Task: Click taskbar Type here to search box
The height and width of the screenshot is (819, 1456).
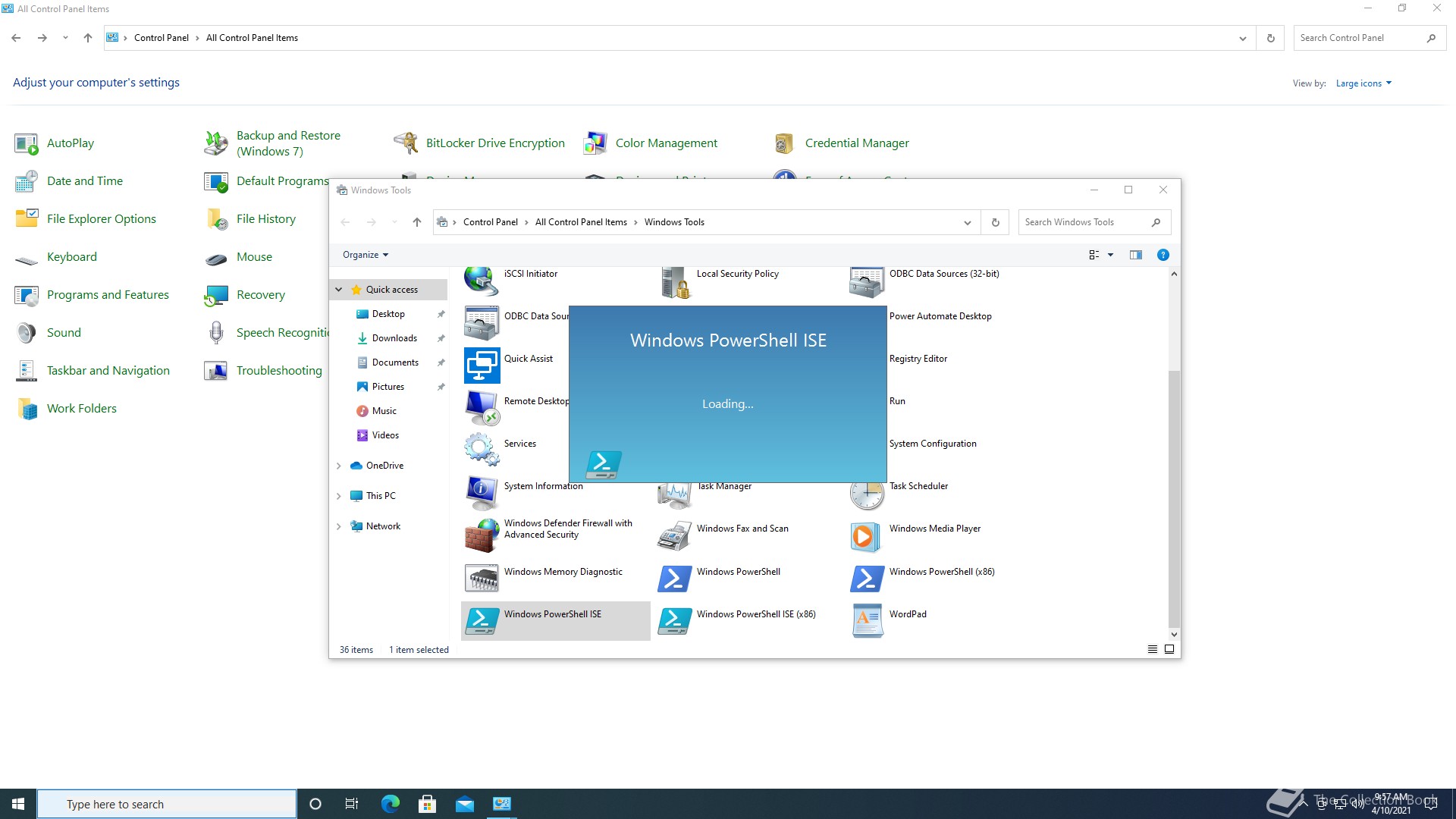Action: [x=167, y=804]
